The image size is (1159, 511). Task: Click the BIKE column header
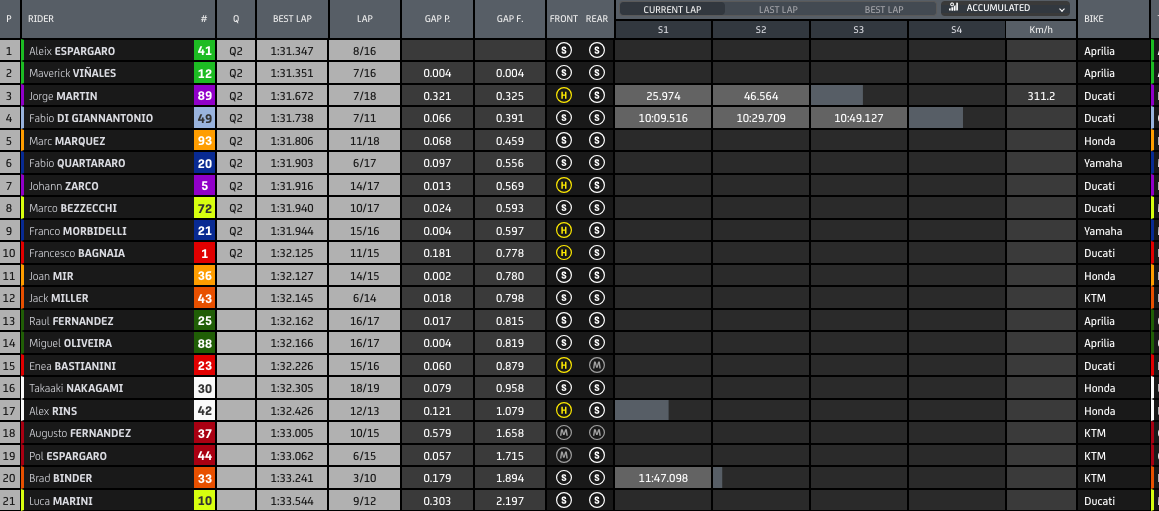1114,19
